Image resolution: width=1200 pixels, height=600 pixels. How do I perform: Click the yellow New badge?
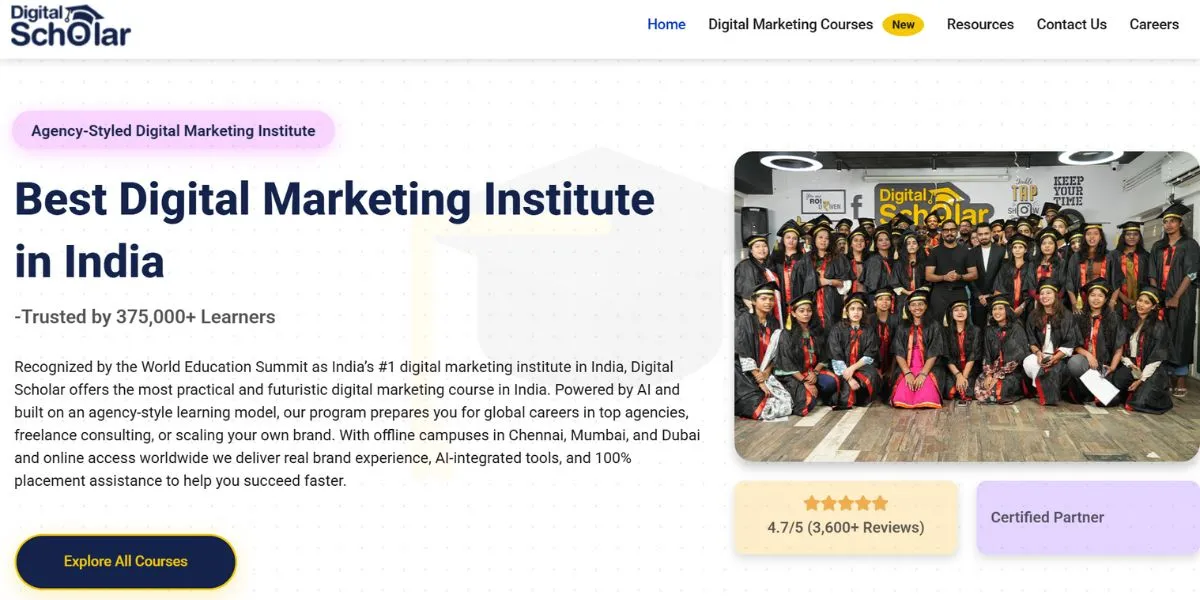point(902,24)
